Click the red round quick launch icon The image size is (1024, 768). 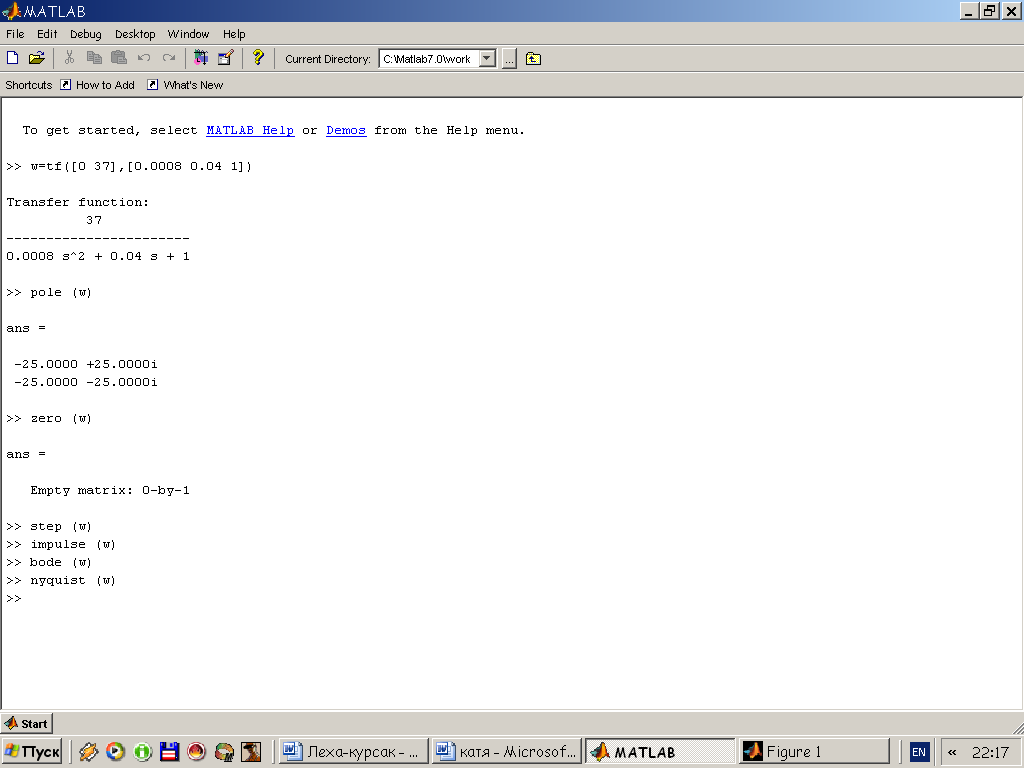tap(196, 752)
